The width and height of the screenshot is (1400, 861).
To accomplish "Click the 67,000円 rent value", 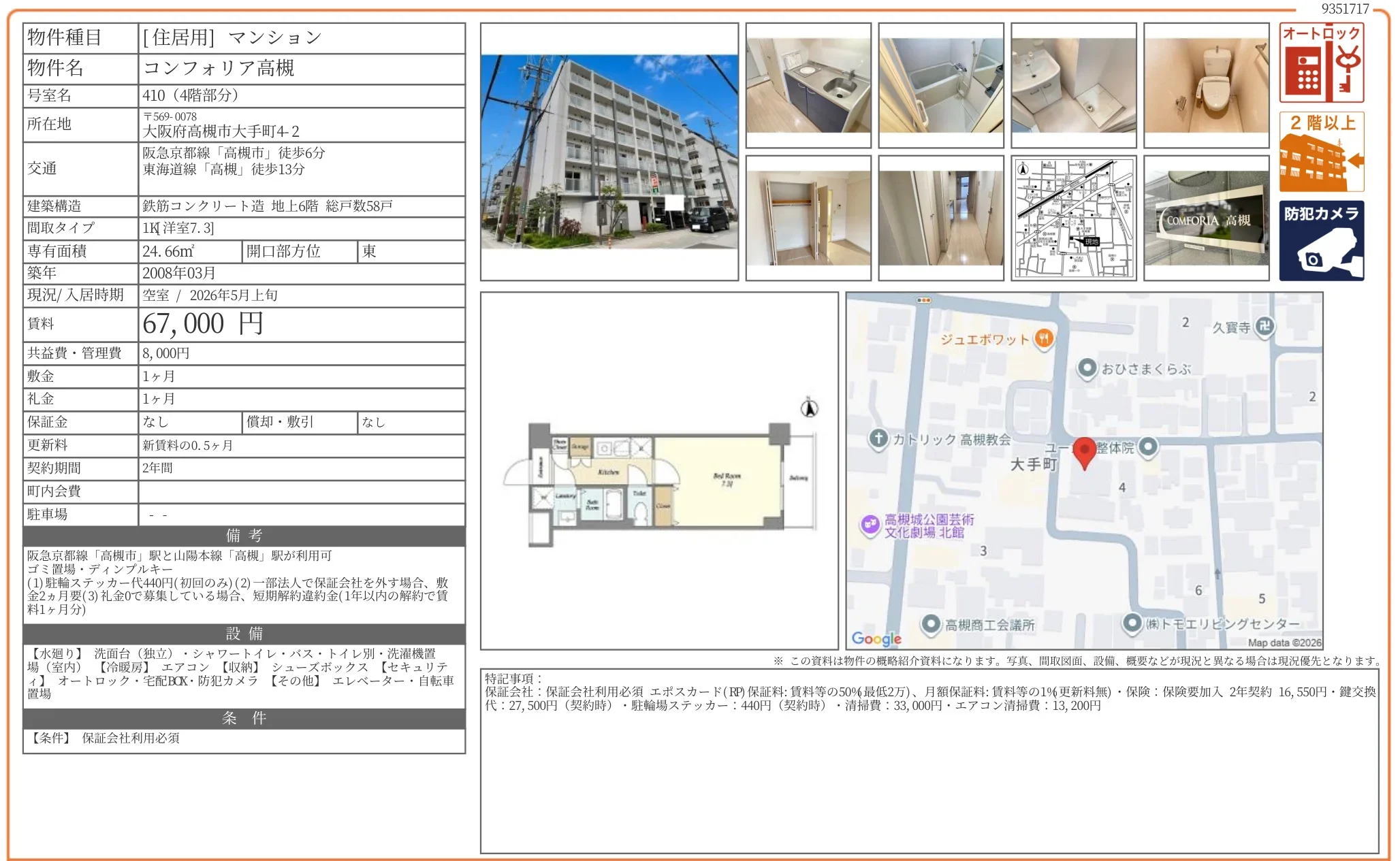I will click(x=202, y=324).
